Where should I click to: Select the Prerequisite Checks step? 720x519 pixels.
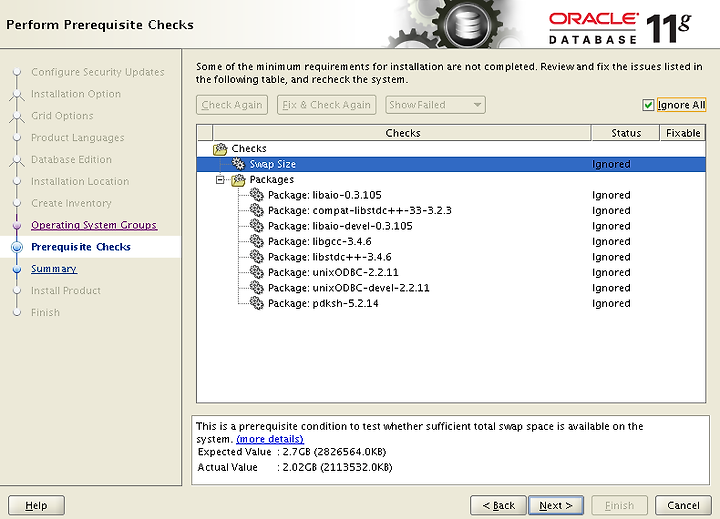(x=81, y=247)
